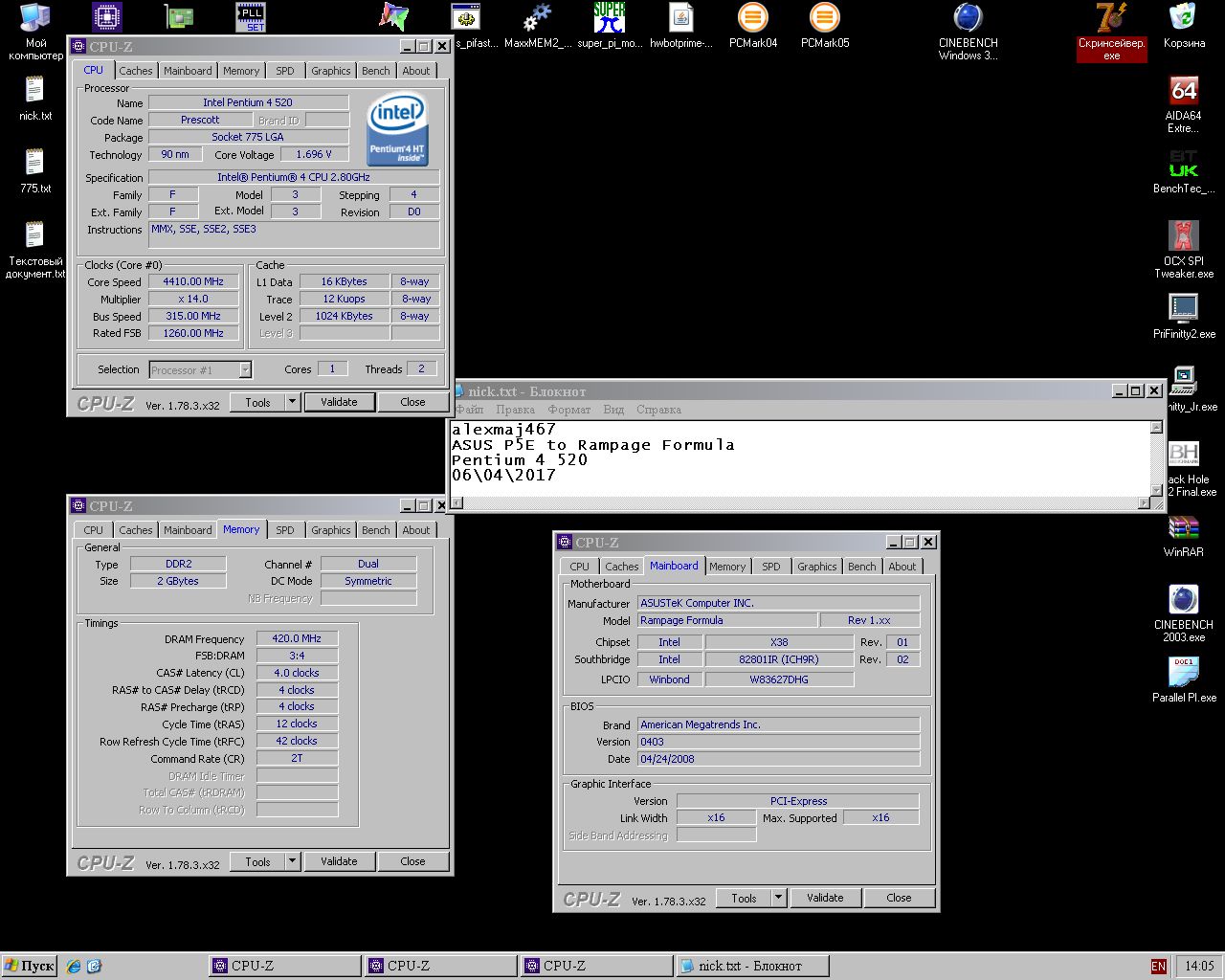This screenshot has height=980, width=1225.
Task: Launch CINEBENCH Windows desktop shortcut
Action: (968, 32)
